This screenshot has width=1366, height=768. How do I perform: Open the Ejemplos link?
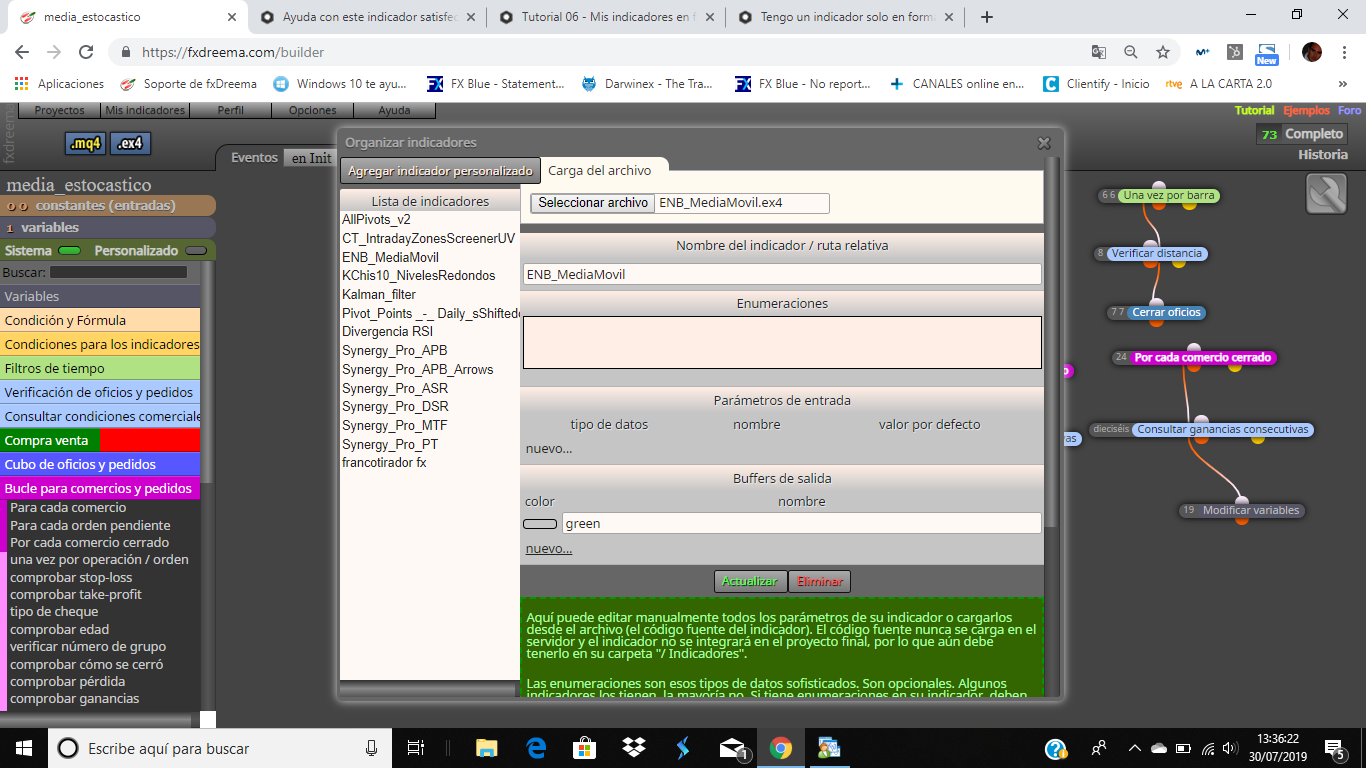pos(1306,111)
